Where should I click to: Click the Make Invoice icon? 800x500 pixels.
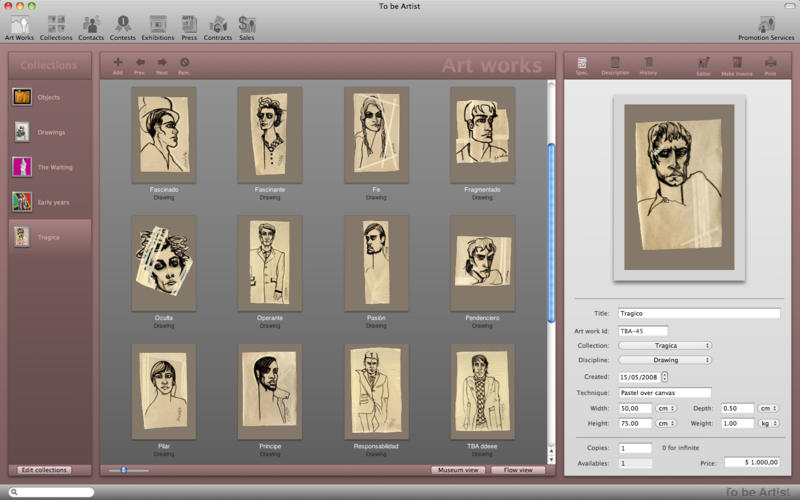[x=736, y=64]
